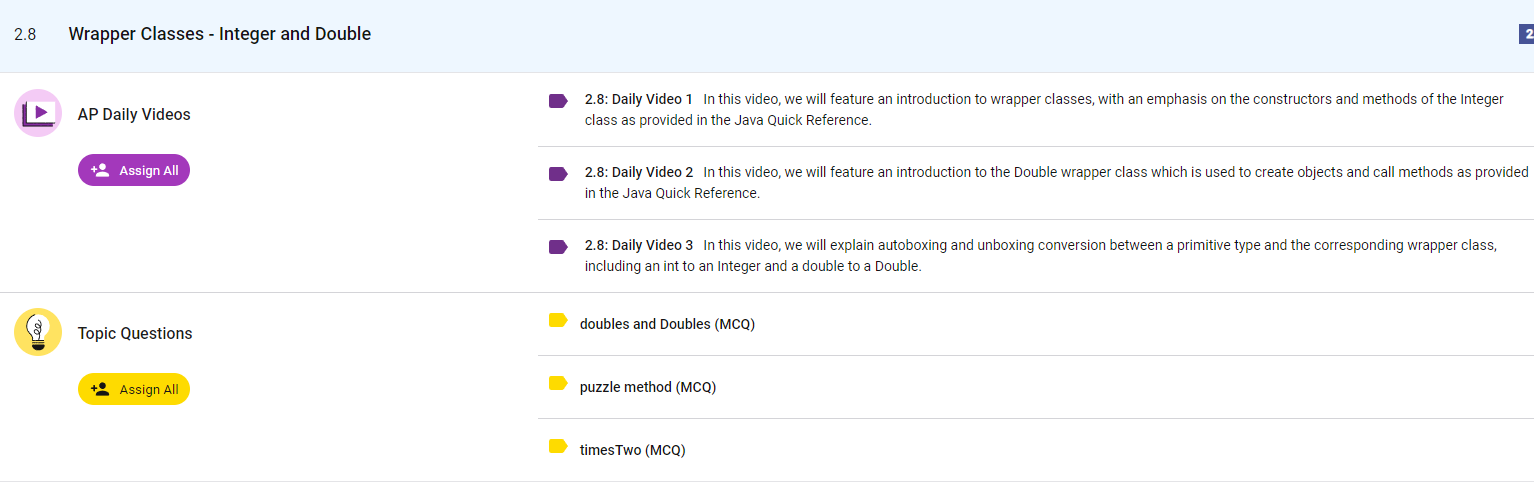Viewport: 1534px width, 483px height.
Task: Click the AP Daily Videos play icon
Action: pyautogui.click(x=38, y=113)
